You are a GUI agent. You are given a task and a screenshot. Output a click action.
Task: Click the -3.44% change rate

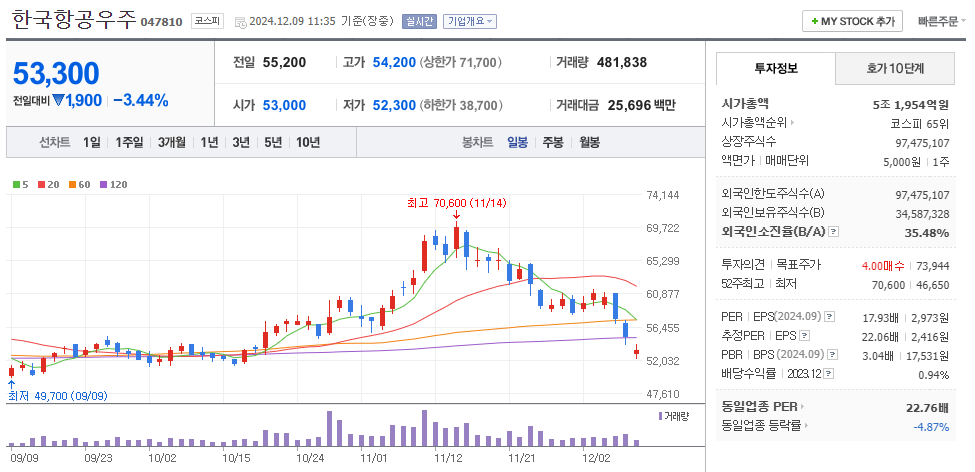[x=141, y=100]
